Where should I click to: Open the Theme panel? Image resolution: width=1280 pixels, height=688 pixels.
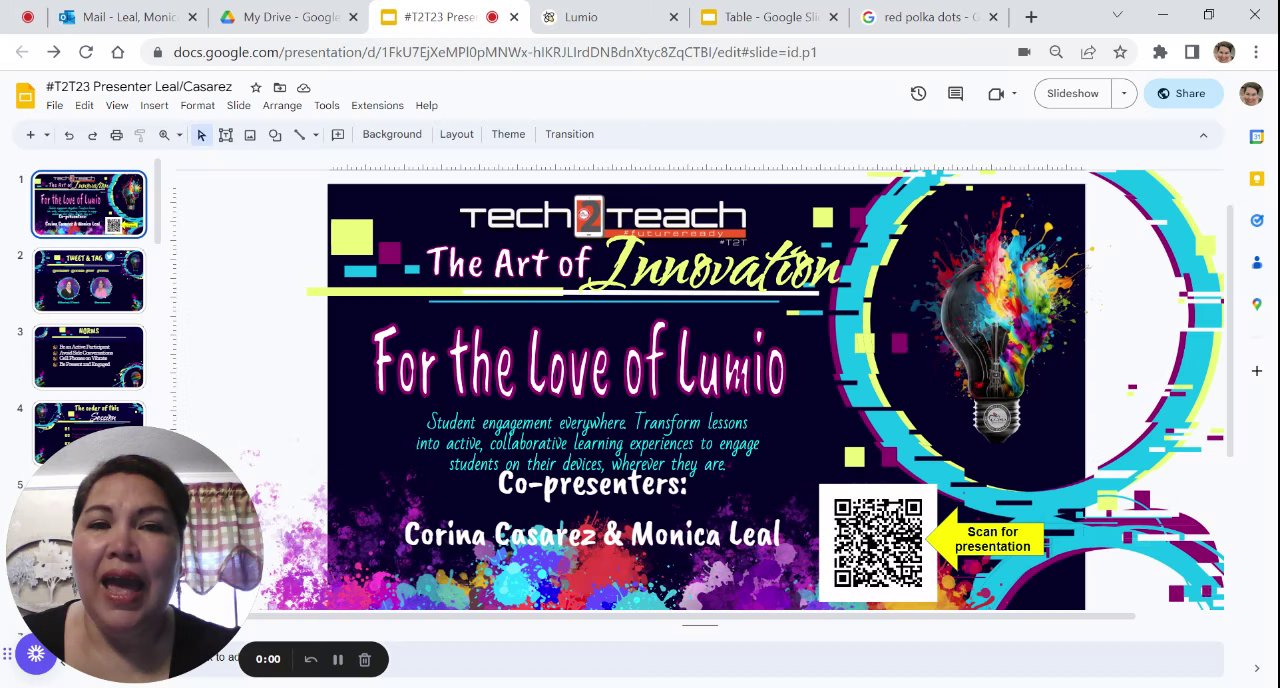pos(508,134)
